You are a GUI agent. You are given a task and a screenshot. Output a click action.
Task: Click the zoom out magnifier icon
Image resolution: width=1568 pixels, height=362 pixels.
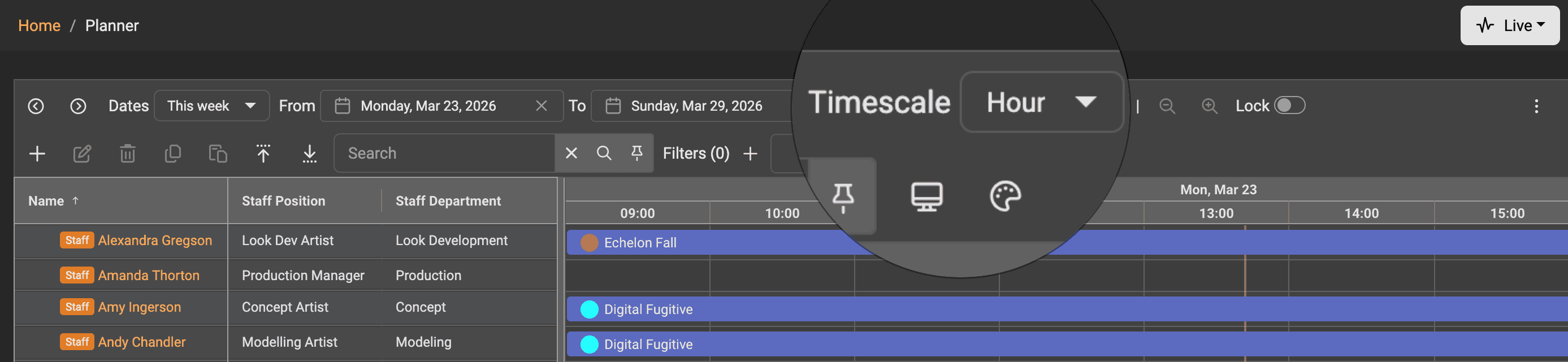[x=1166, y=106]
